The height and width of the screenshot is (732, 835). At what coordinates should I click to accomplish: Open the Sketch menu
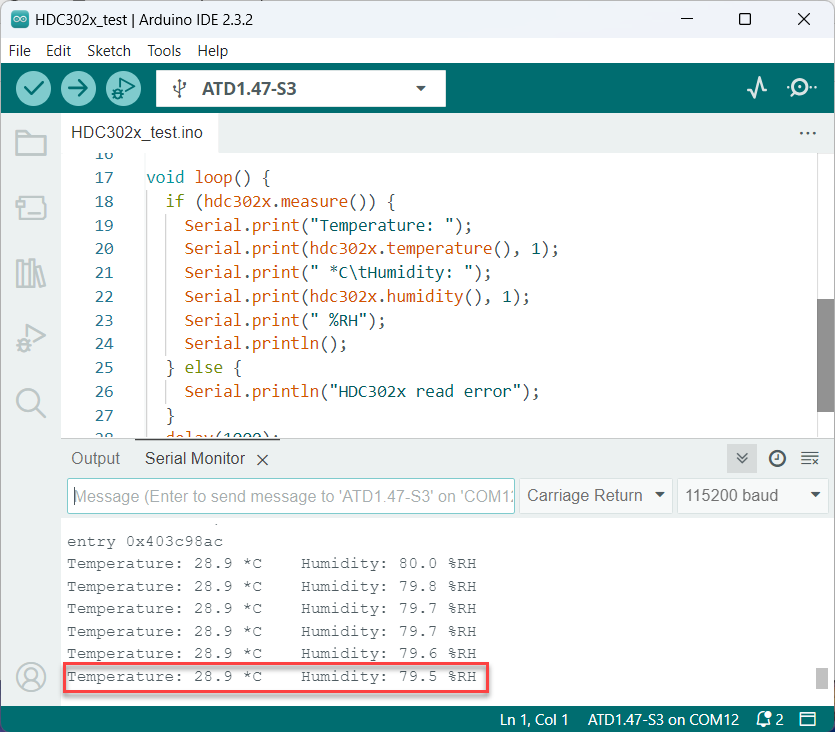(108, 50)
